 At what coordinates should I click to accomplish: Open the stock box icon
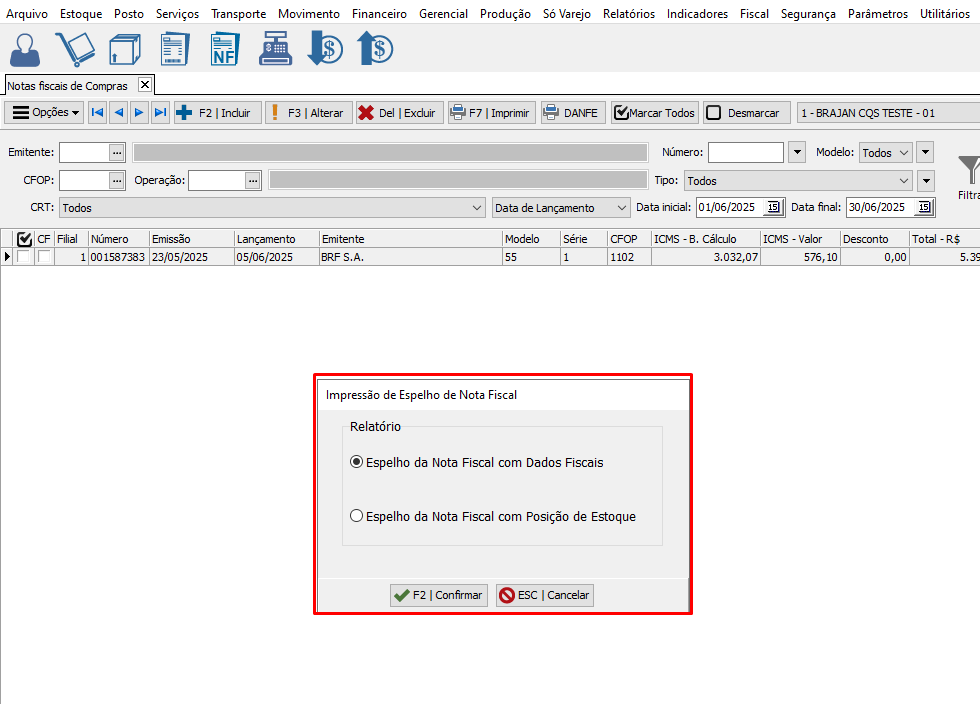125,49
